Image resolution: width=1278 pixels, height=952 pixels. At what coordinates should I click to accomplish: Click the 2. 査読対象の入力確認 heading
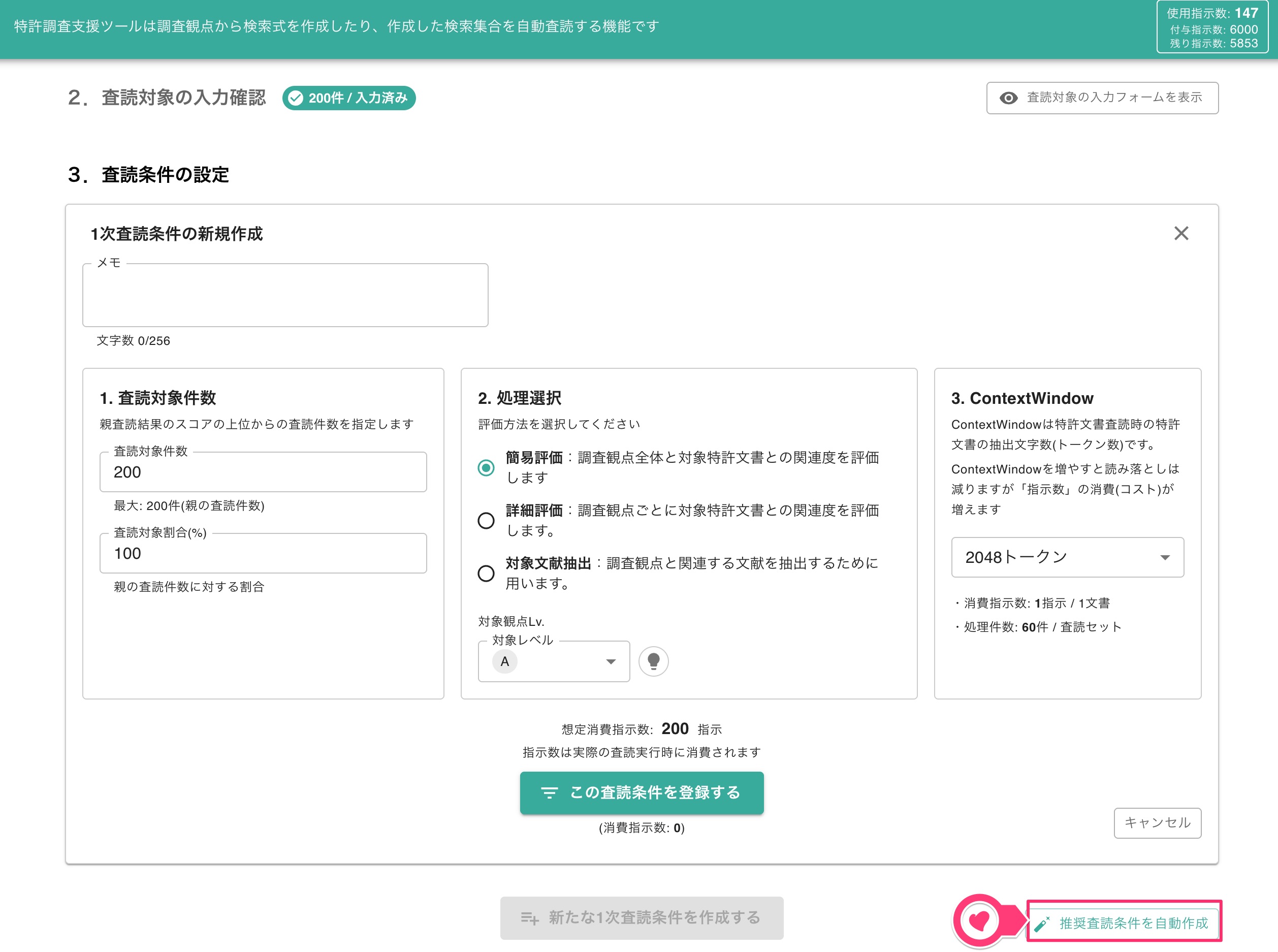167,98
